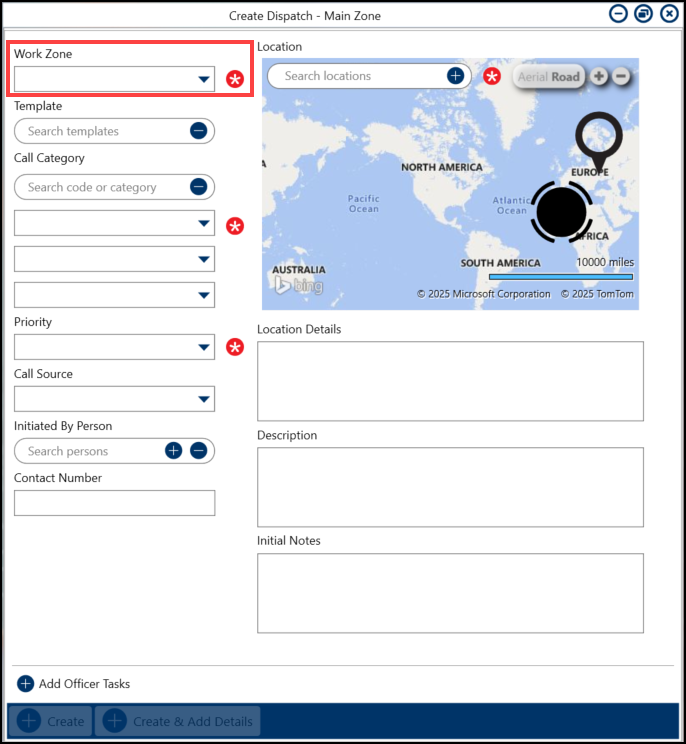Close the Create Dispatch window
The width and height of the screenshot is (686, 744).
669,13
